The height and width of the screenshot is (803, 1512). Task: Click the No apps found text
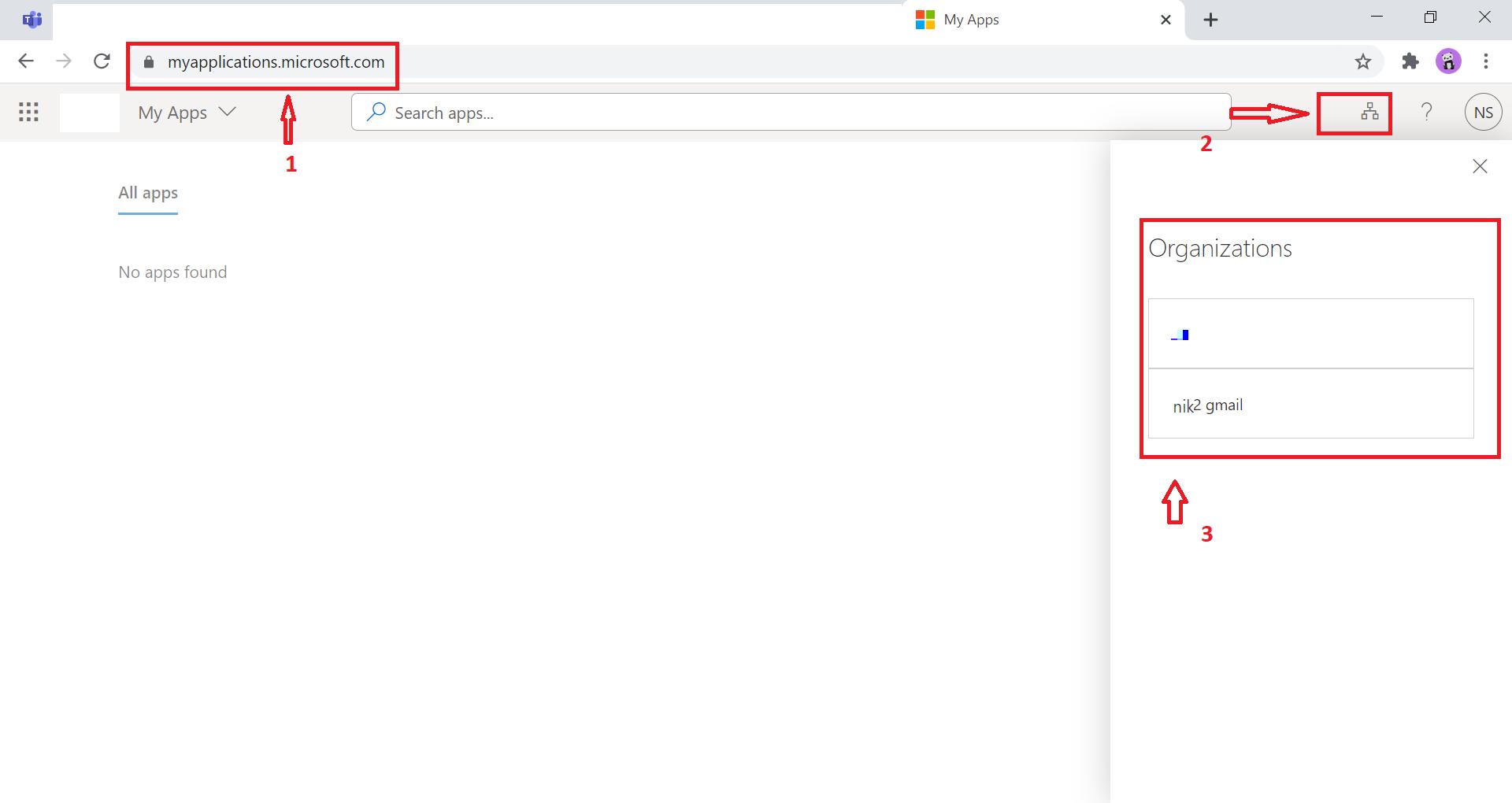tap(172, 272)
